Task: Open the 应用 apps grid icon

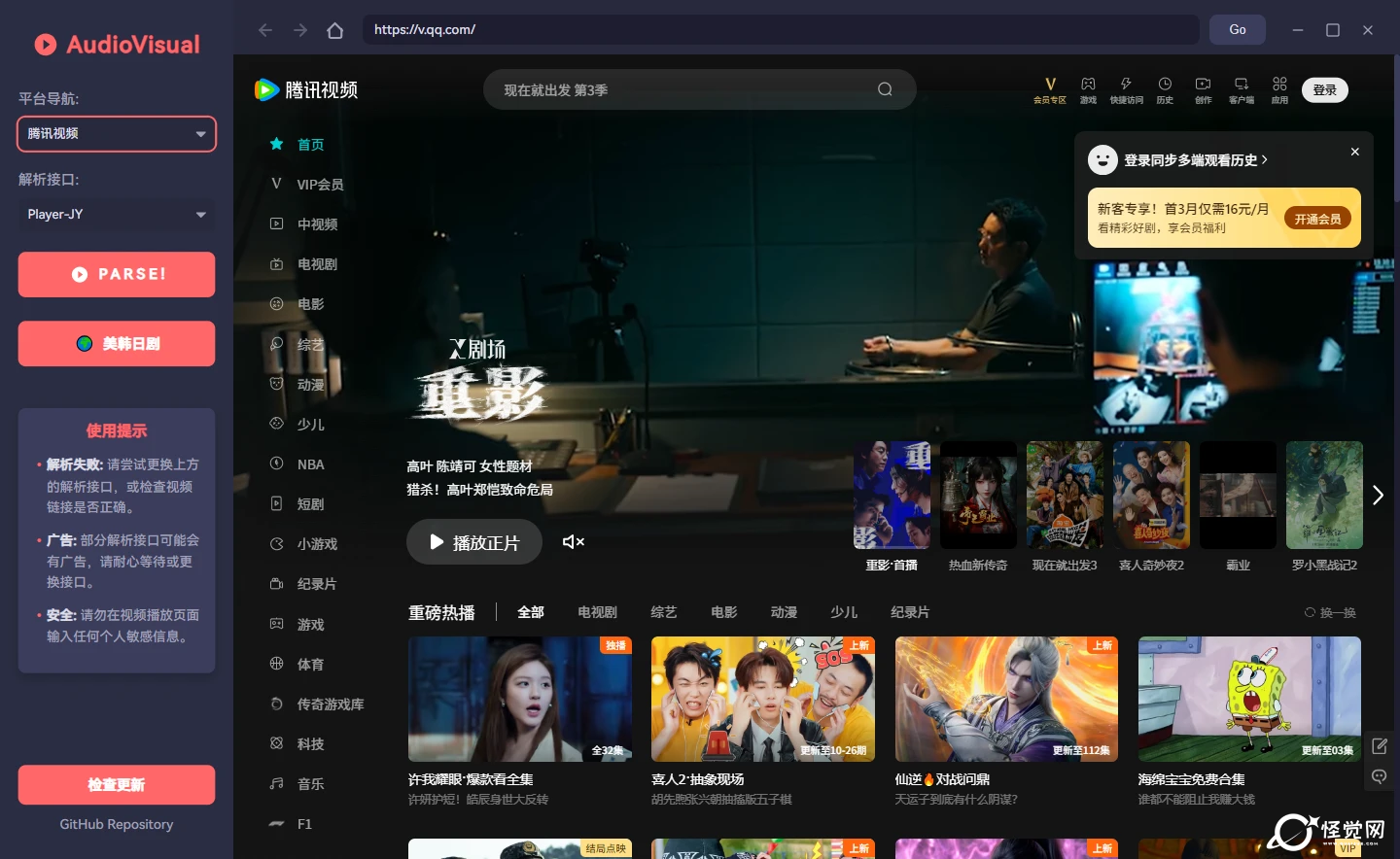Action: pyautogui.click(x=1279, y=86)
